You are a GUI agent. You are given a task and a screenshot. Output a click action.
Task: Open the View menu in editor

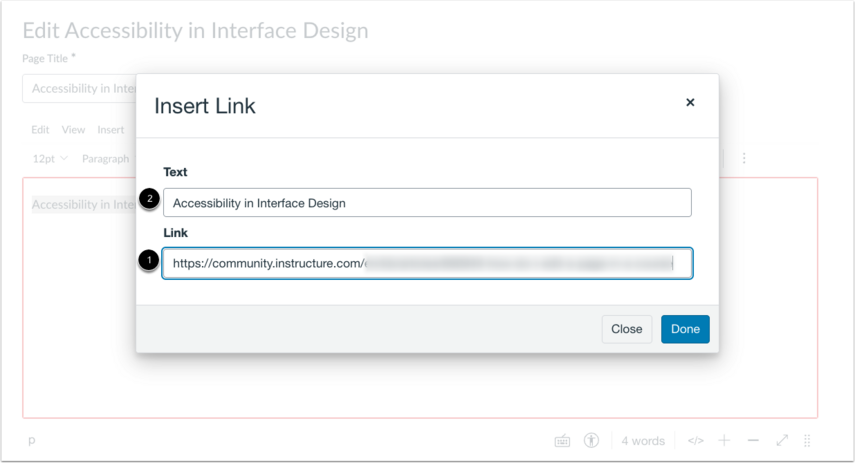coord(73,130)
